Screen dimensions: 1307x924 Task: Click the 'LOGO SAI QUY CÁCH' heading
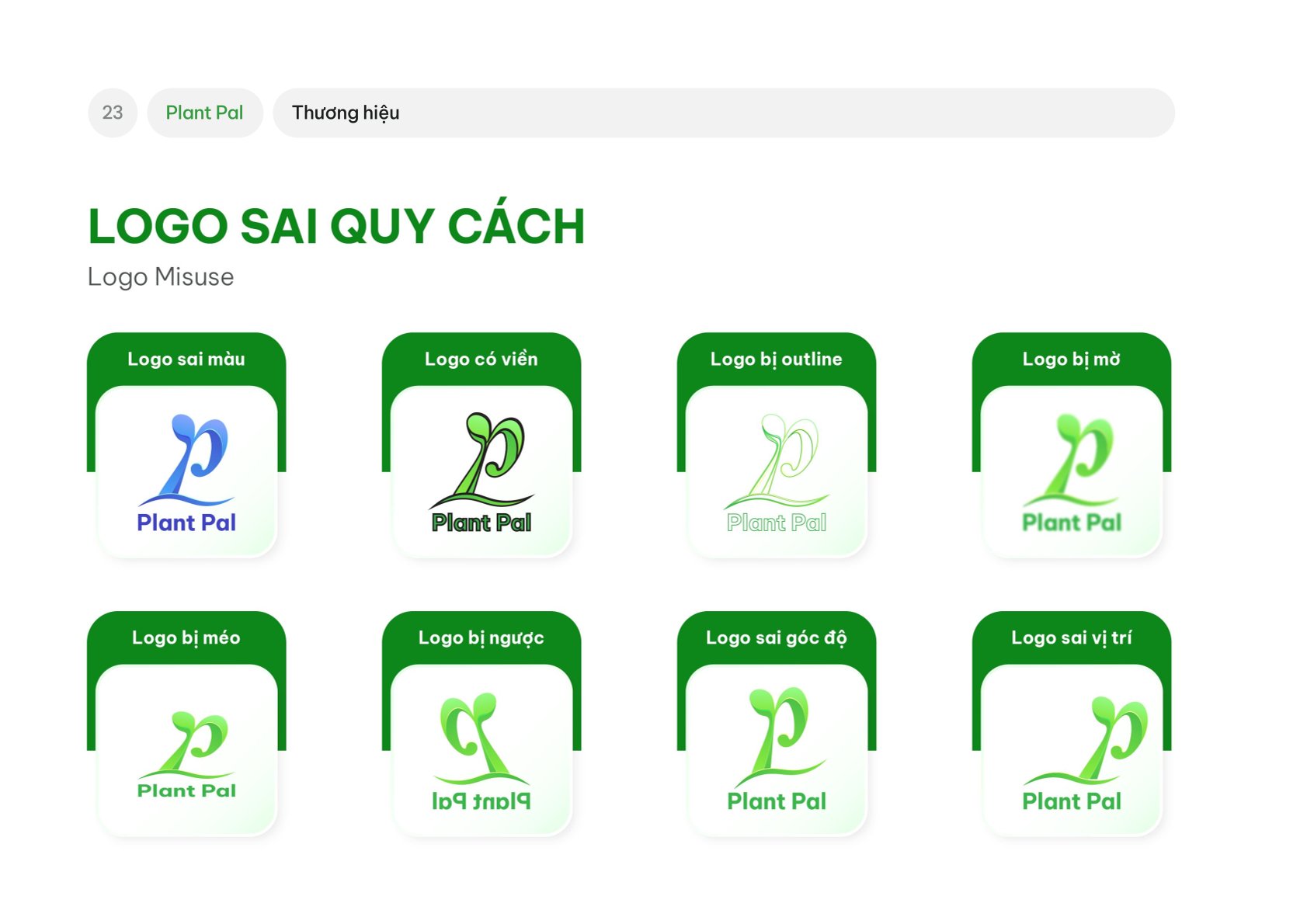point(336,226)
